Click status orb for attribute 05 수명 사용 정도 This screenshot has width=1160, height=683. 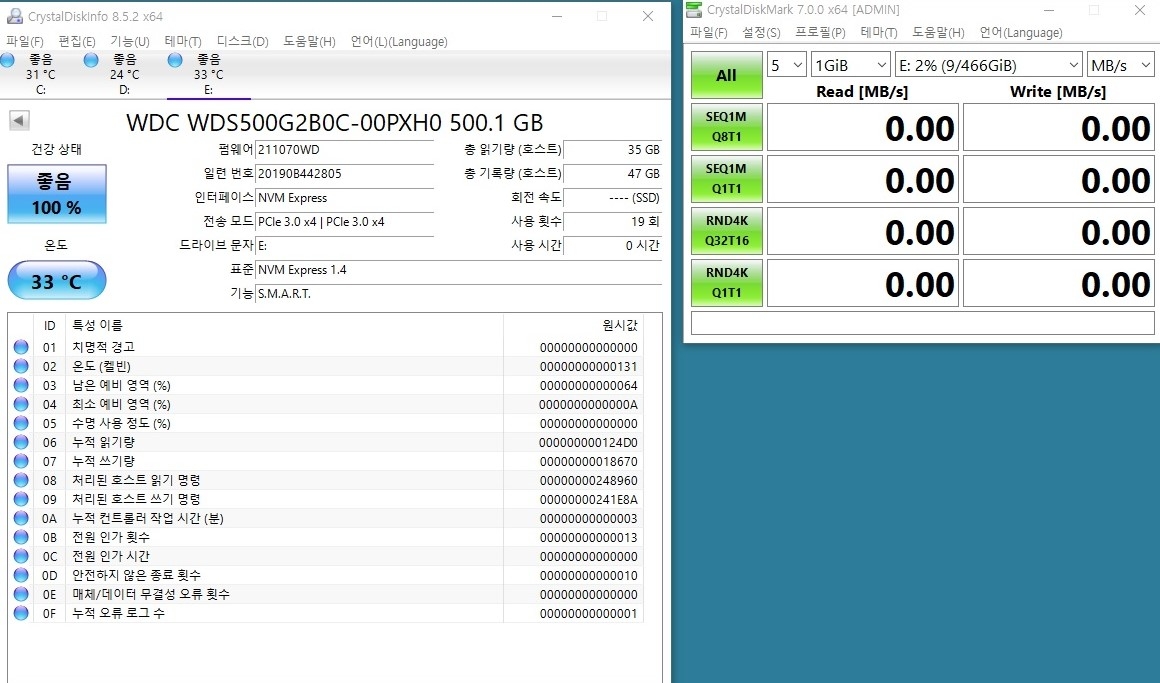[x=21, y=423]
